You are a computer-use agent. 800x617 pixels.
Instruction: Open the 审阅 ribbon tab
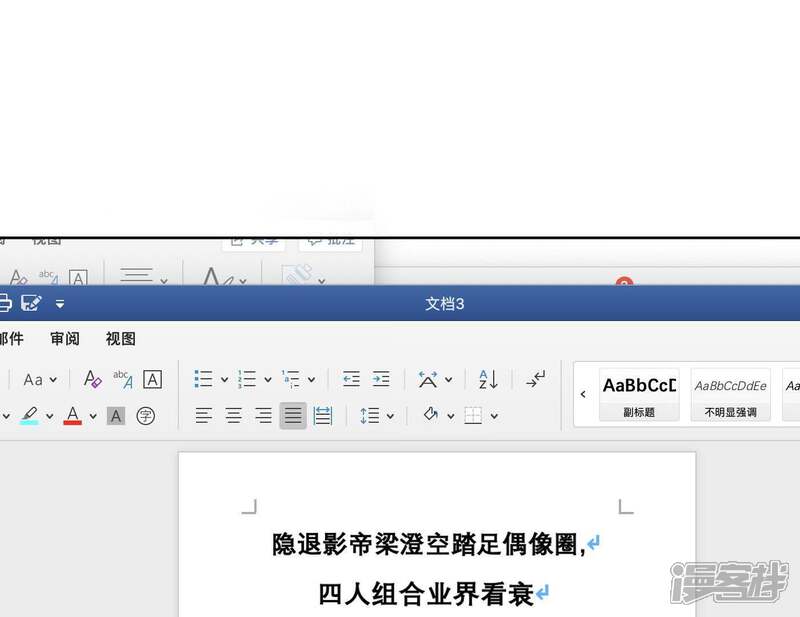point(65,339)
